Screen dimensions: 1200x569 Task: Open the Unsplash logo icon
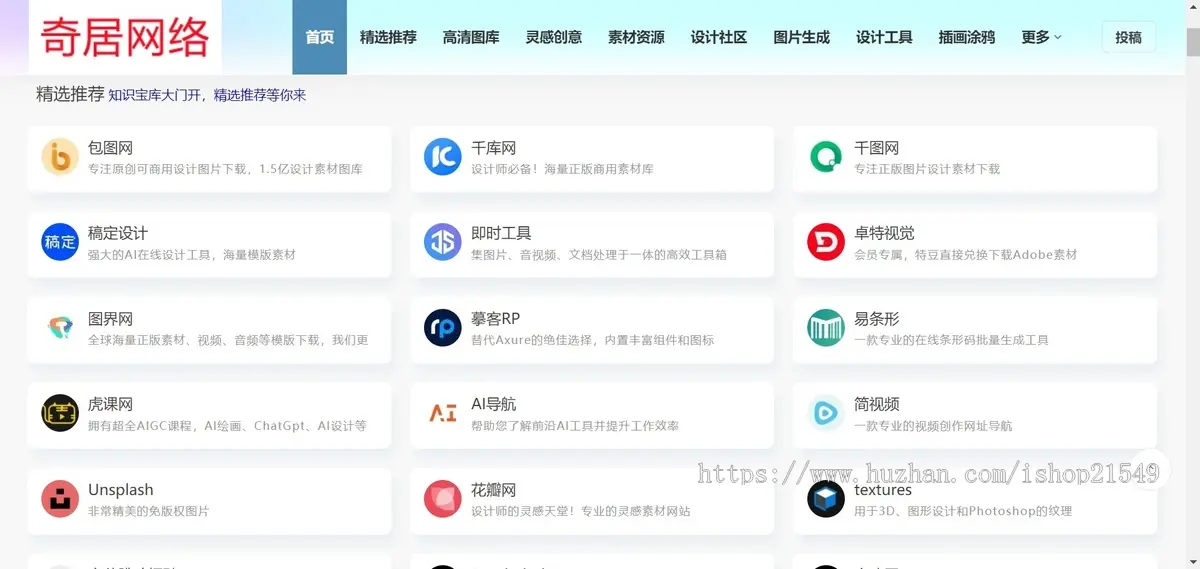60,499
